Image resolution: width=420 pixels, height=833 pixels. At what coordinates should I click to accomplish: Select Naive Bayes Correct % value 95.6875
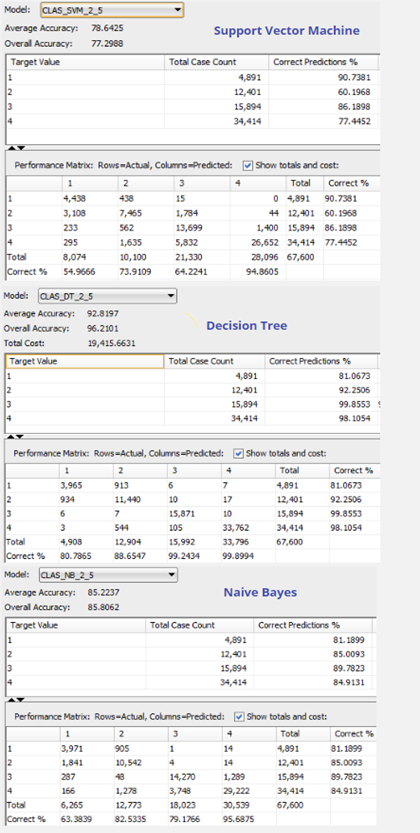click(x=239, y=819)
